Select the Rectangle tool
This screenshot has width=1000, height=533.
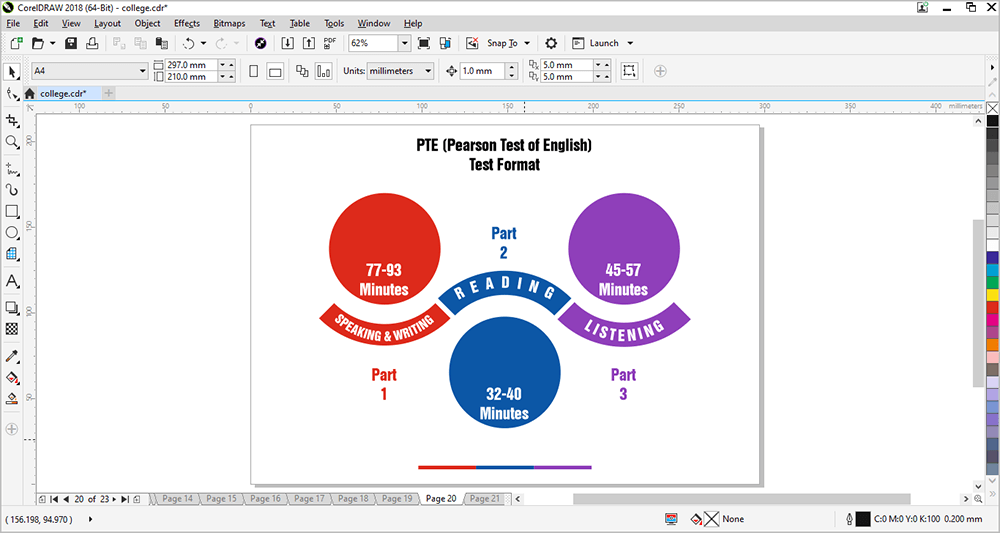pyautogui.click(x=11, y=211)
